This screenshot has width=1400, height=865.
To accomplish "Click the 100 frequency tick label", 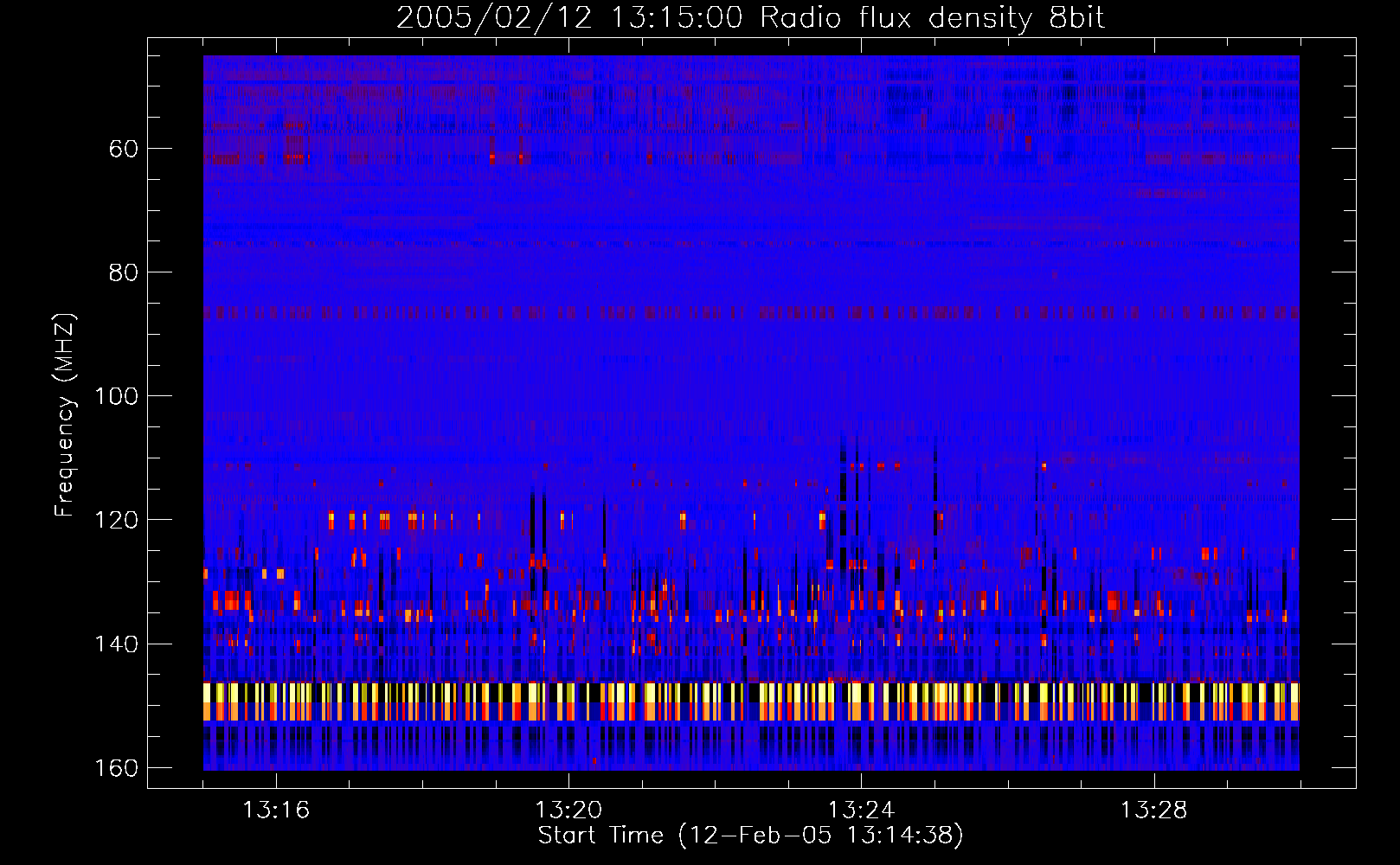I will pyautogui.click(x=116, y=396).
